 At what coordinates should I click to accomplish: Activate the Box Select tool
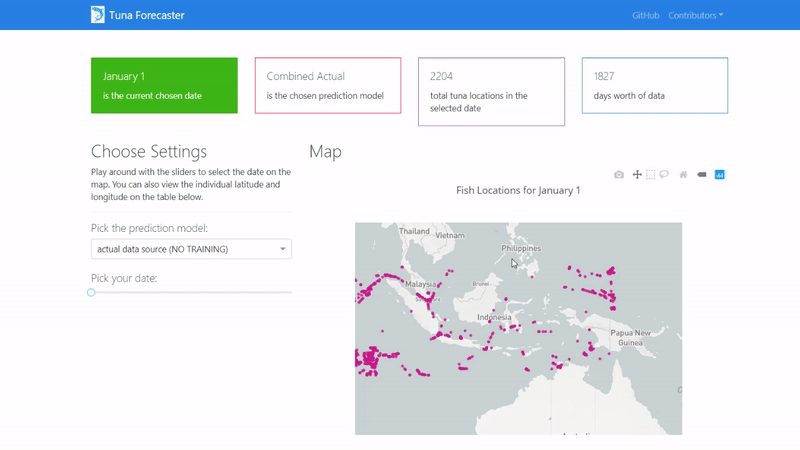pos(651,174)
